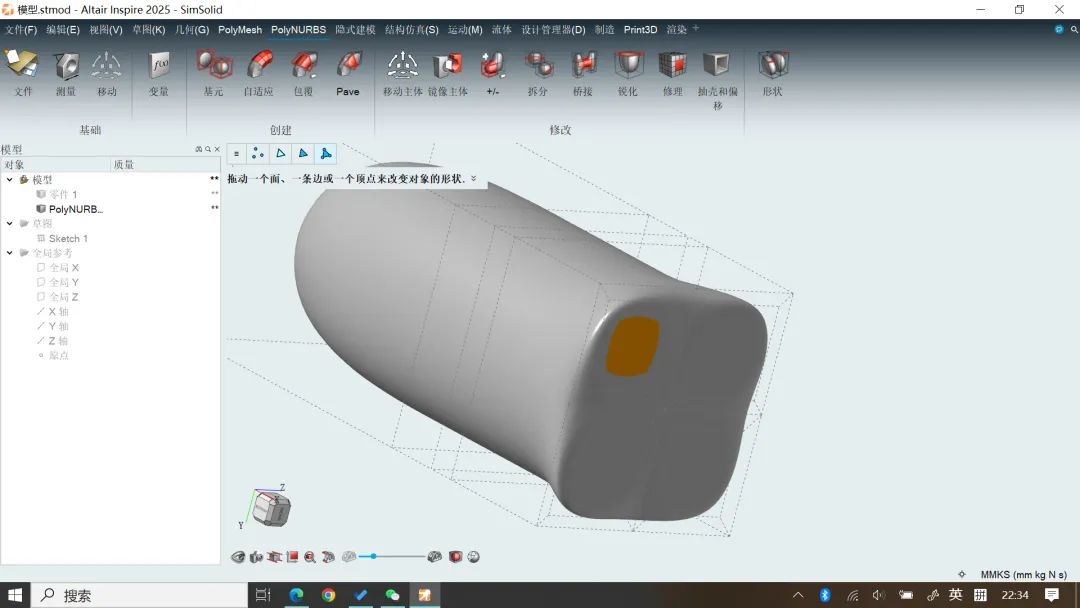Select the 桥接 (Bridge) tool
This screenshot has width=1080, height=608.
click(x=583, y=68)
